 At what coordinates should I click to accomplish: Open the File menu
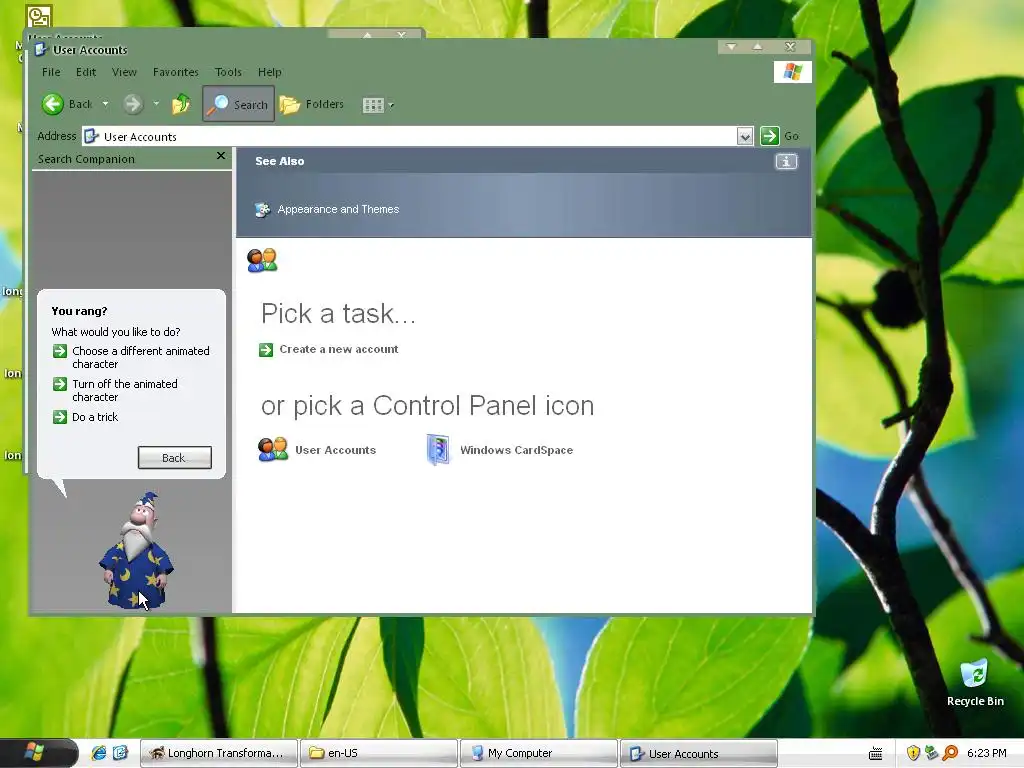tap(51, 72)
